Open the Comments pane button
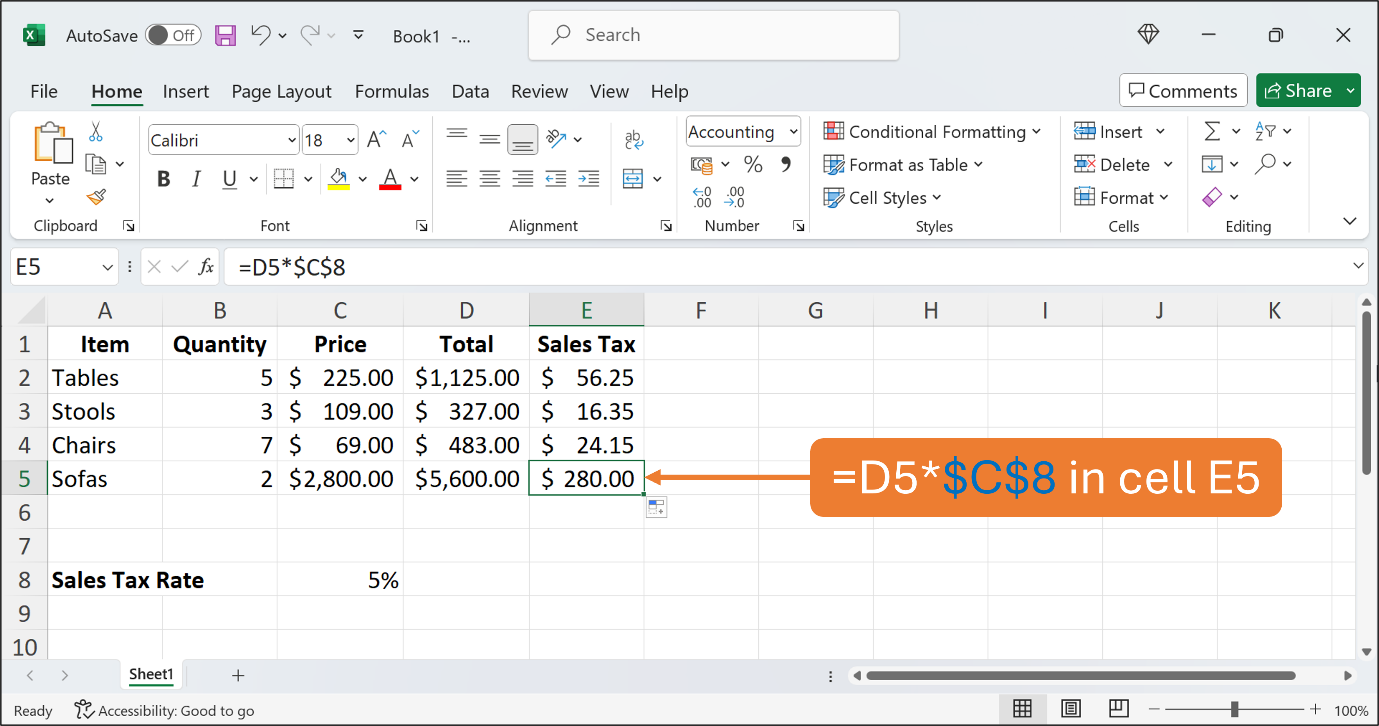The image size is (1379, 726). pos(1183,91)
